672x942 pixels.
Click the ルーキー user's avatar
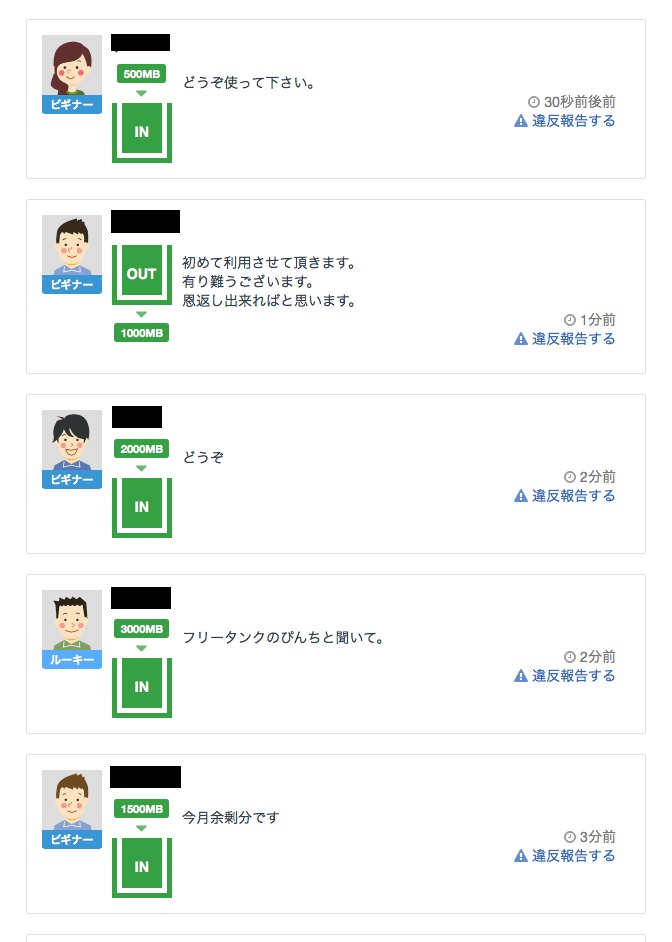pos(72,621)
